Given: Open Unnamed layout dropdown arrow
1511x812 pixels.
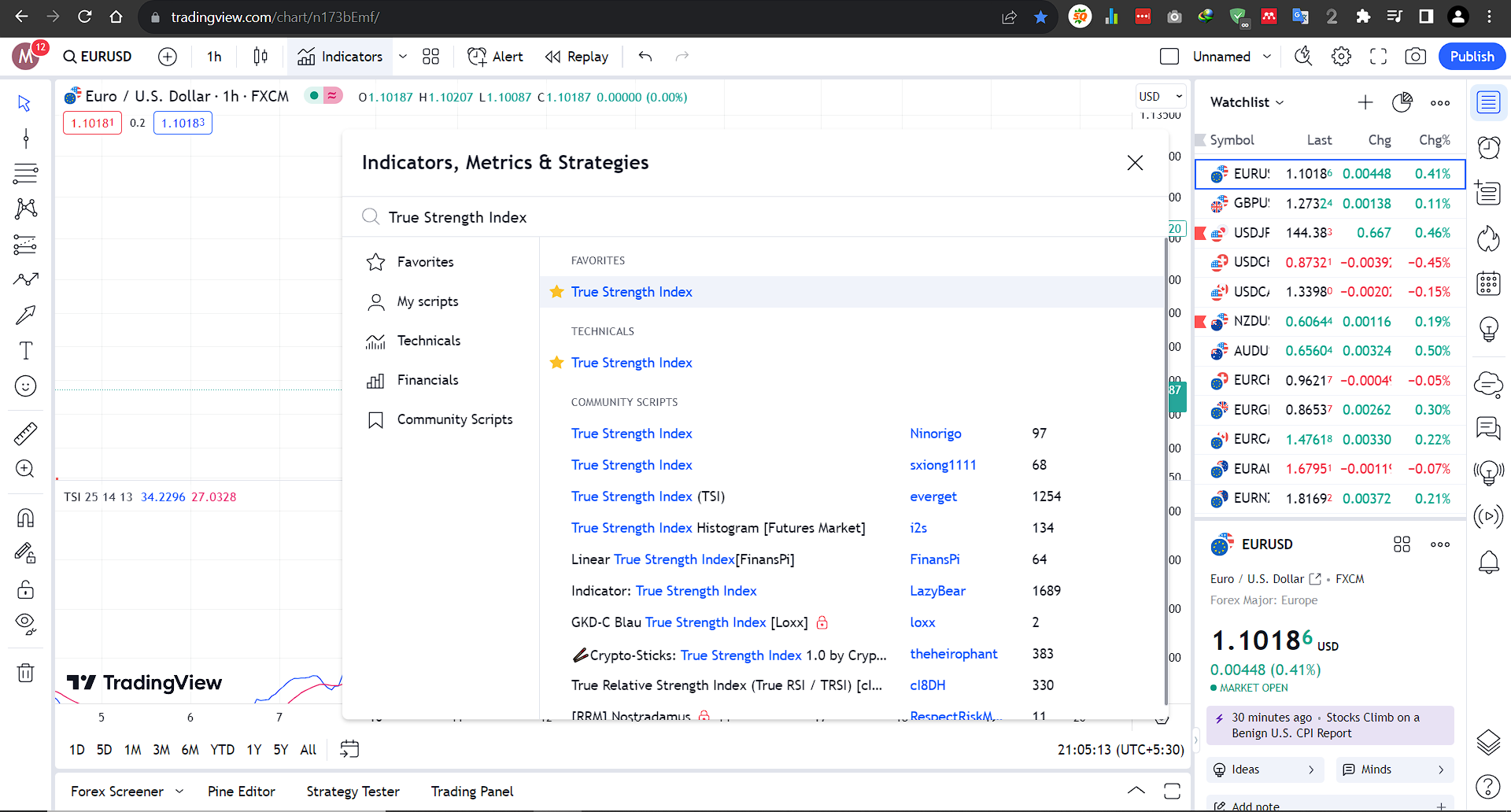Looking at the screenshot, I should coord(1267,57).
